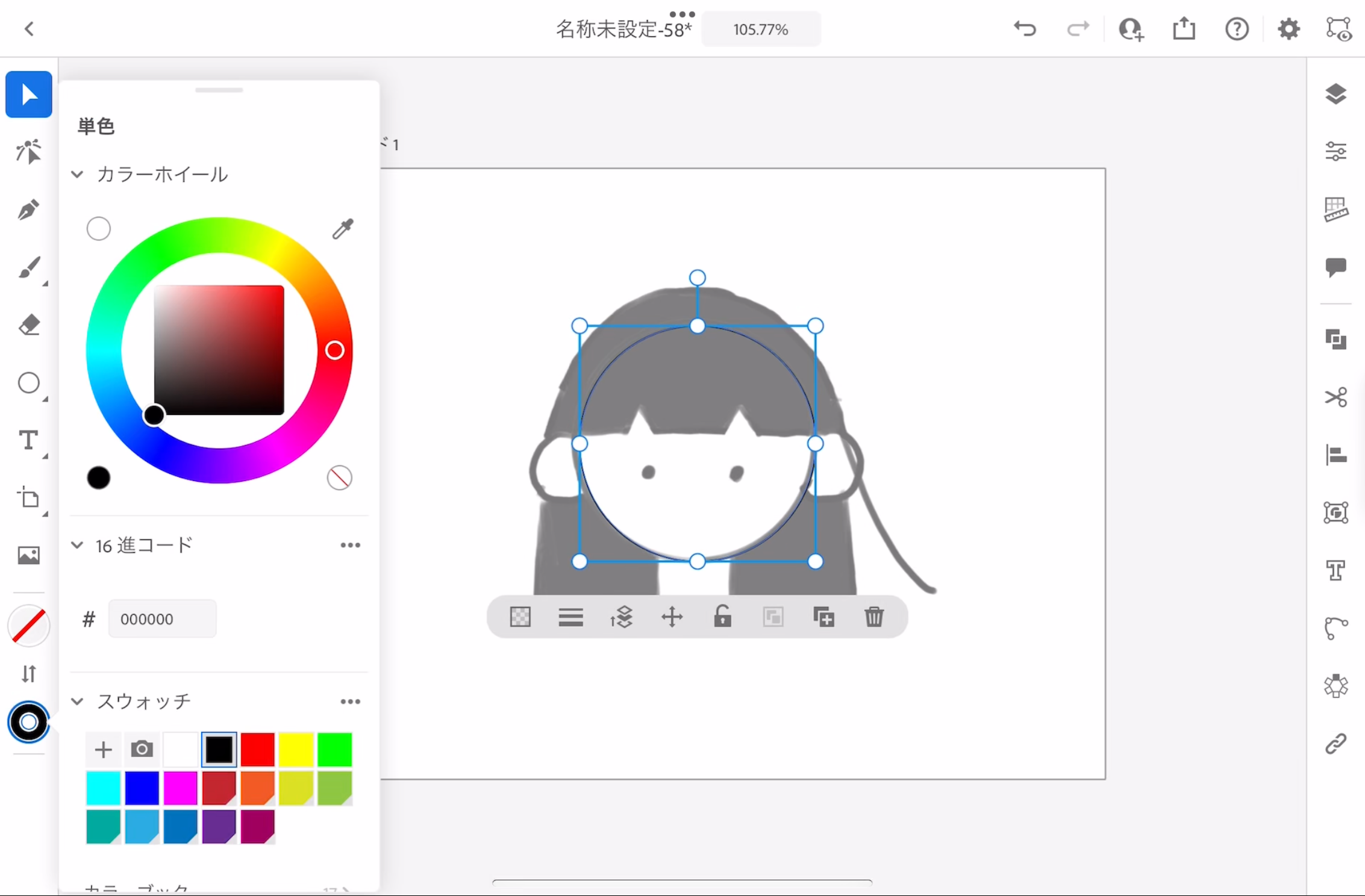
Task: Click the scissors cut icon
Action: pos(1335,397)
